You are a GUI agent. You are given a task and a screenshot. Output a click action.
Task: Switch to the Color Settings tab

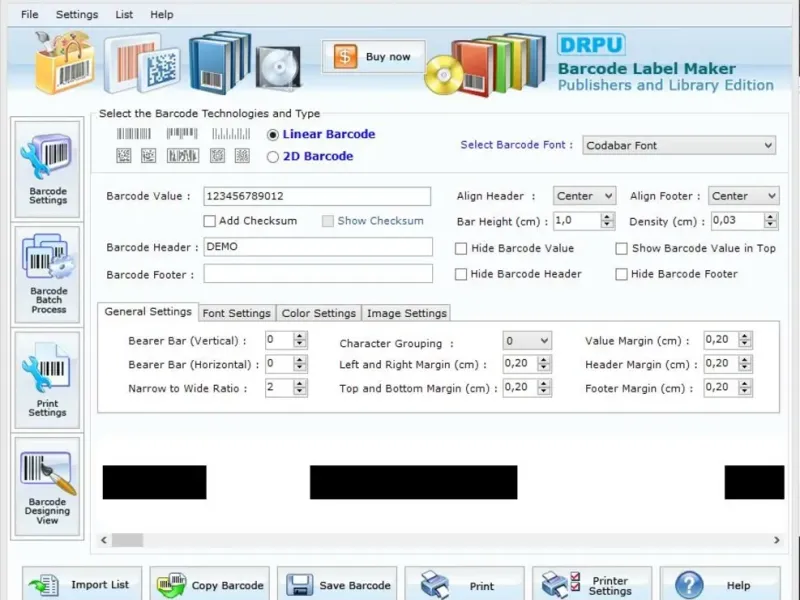point(319,313)
